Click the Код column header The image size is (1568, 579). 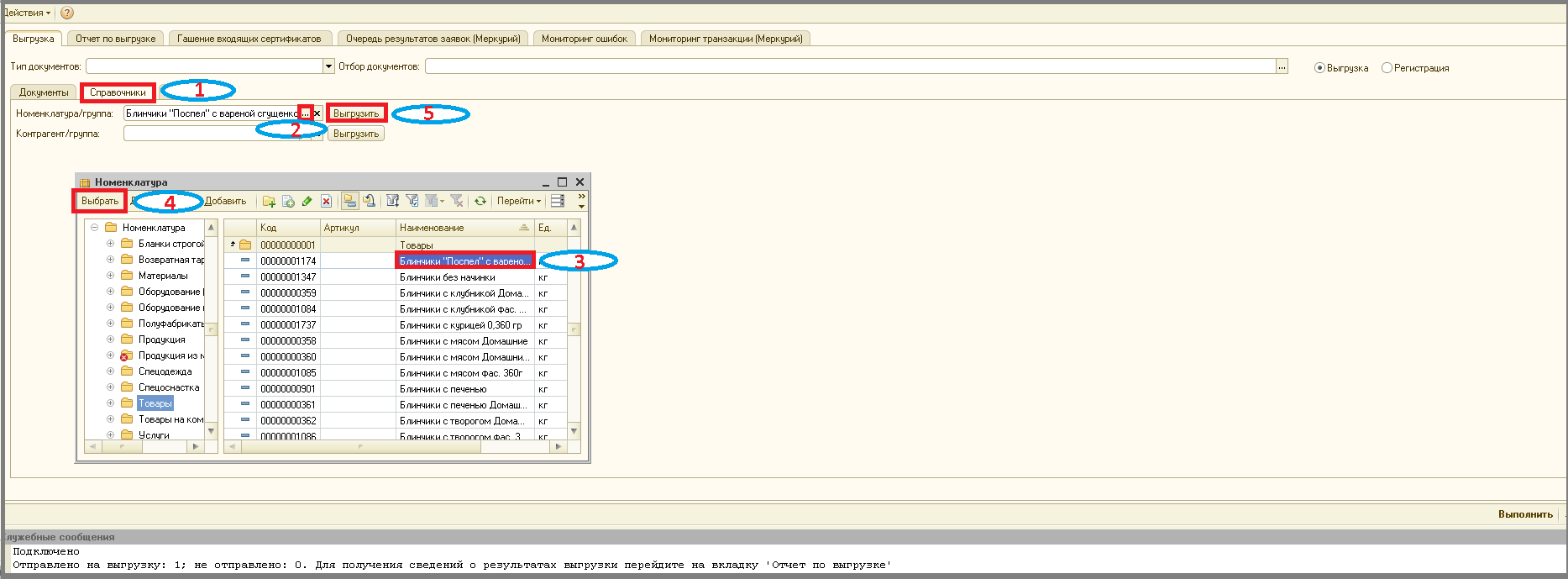pyautogui.click(x=288, y=228)
